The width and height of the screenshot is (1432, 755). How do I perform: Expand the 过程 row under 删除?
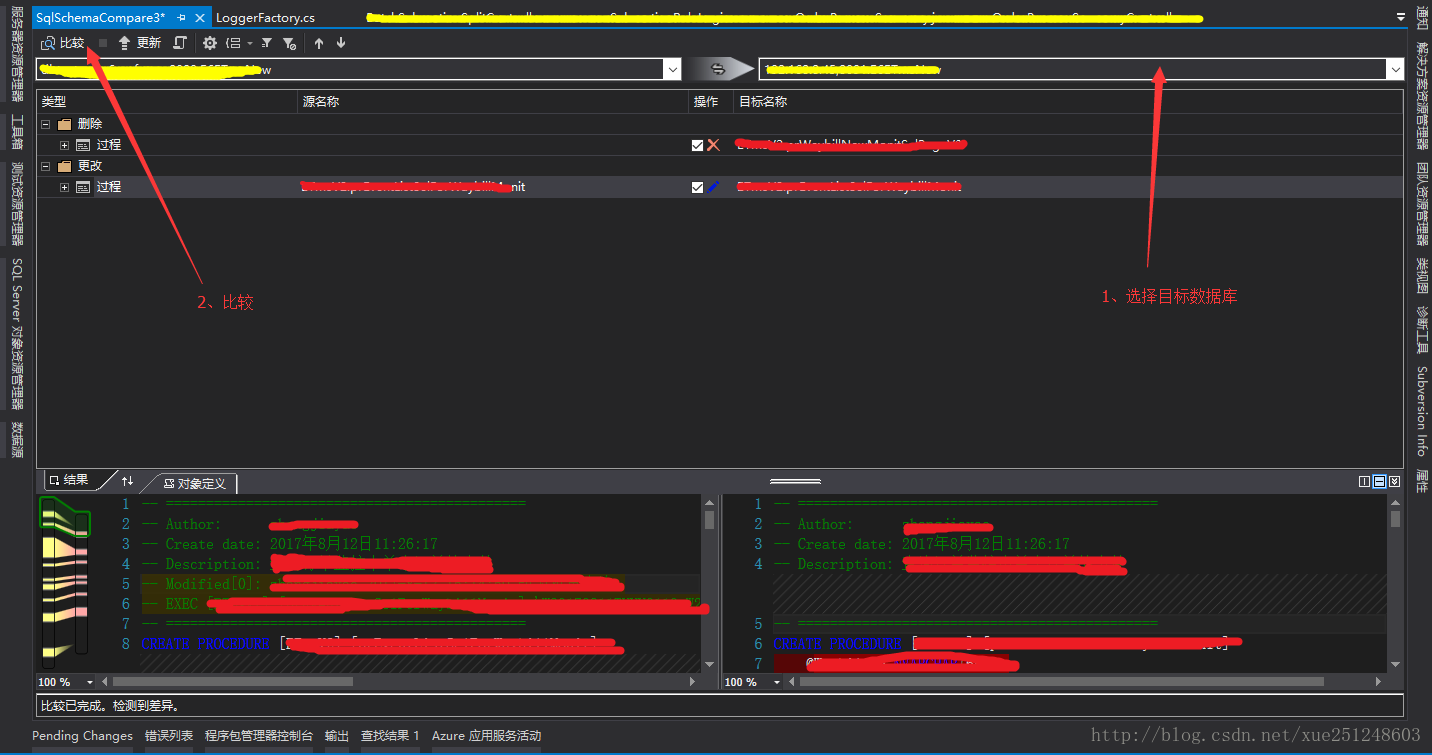click(65, 145)
